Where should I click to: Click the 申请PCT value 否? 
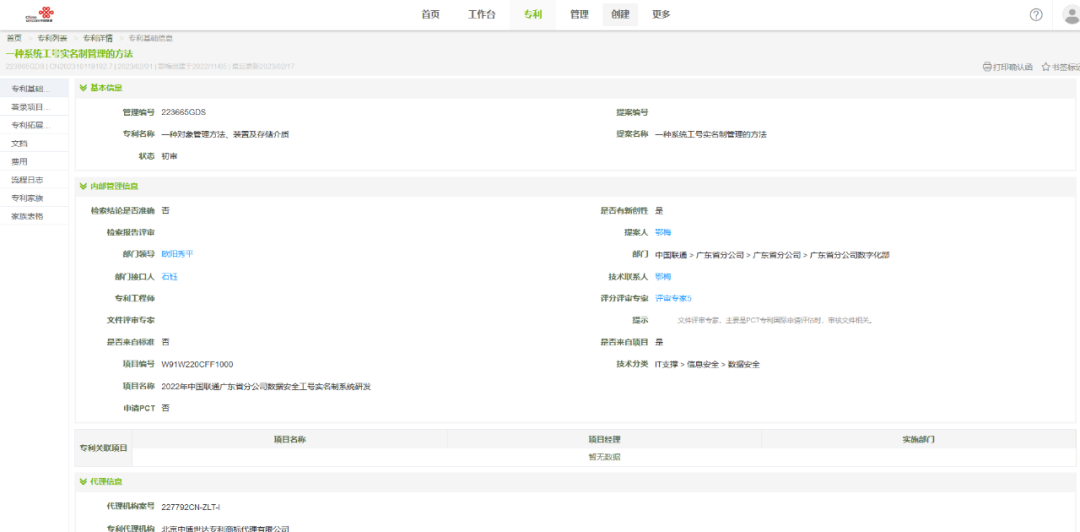pyautogui.click(x=165, y=408)
